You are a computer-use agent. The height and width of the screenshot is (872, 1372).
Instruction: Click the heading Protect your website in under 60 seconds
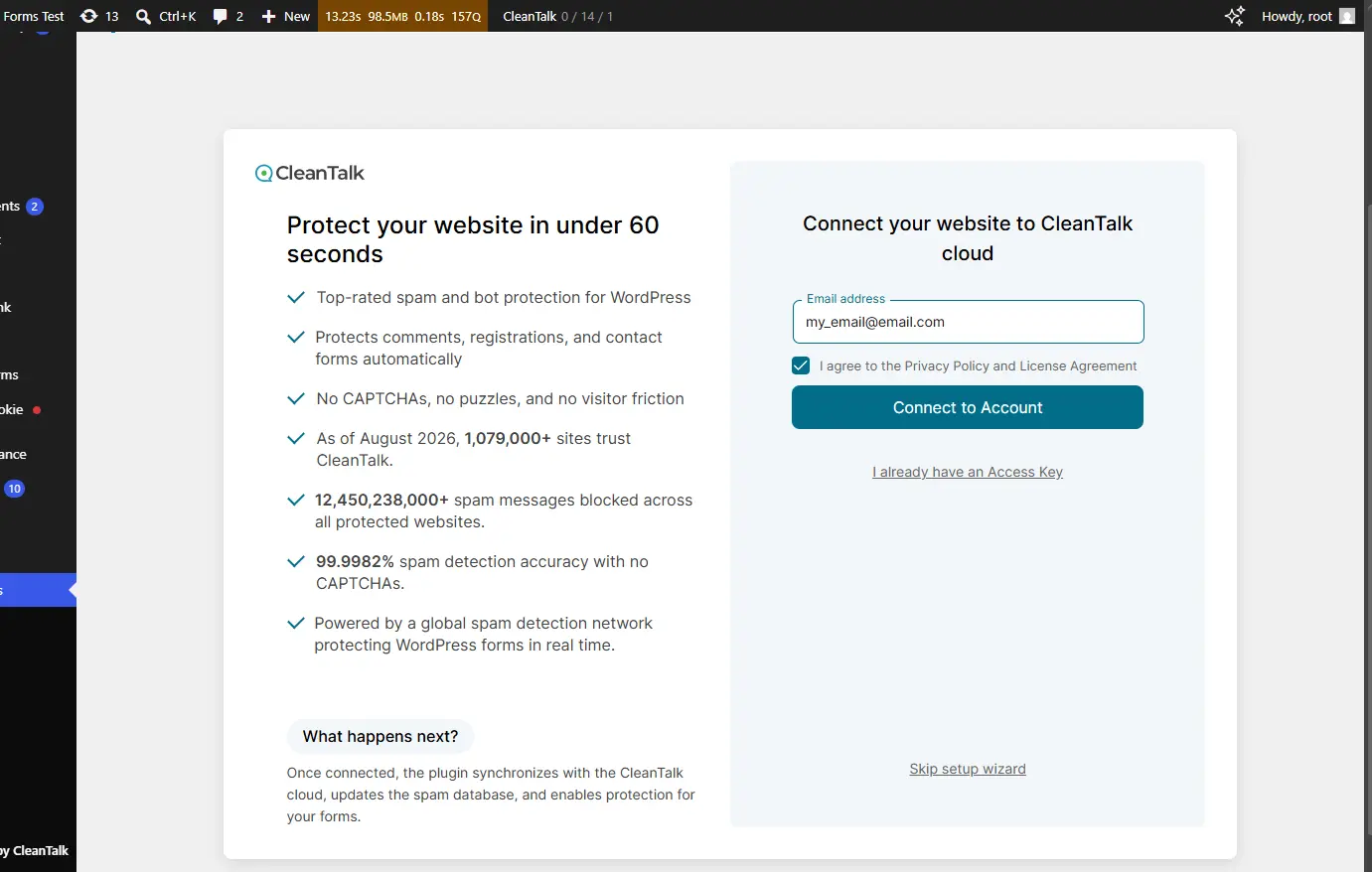click(473, 239)
